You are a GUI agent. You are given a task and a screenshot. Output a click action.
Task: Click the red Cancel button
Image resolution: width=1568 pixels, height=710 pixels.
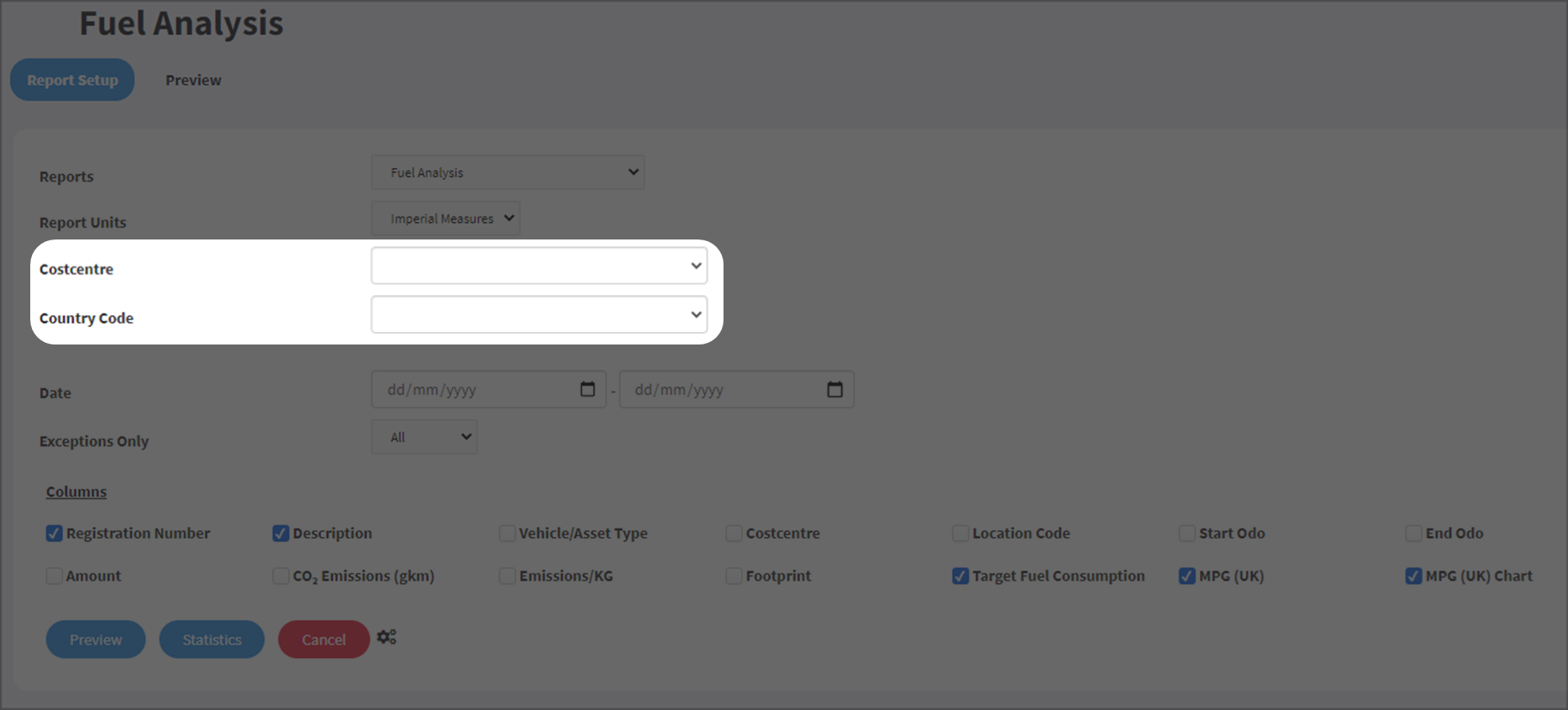pos(324,639)
